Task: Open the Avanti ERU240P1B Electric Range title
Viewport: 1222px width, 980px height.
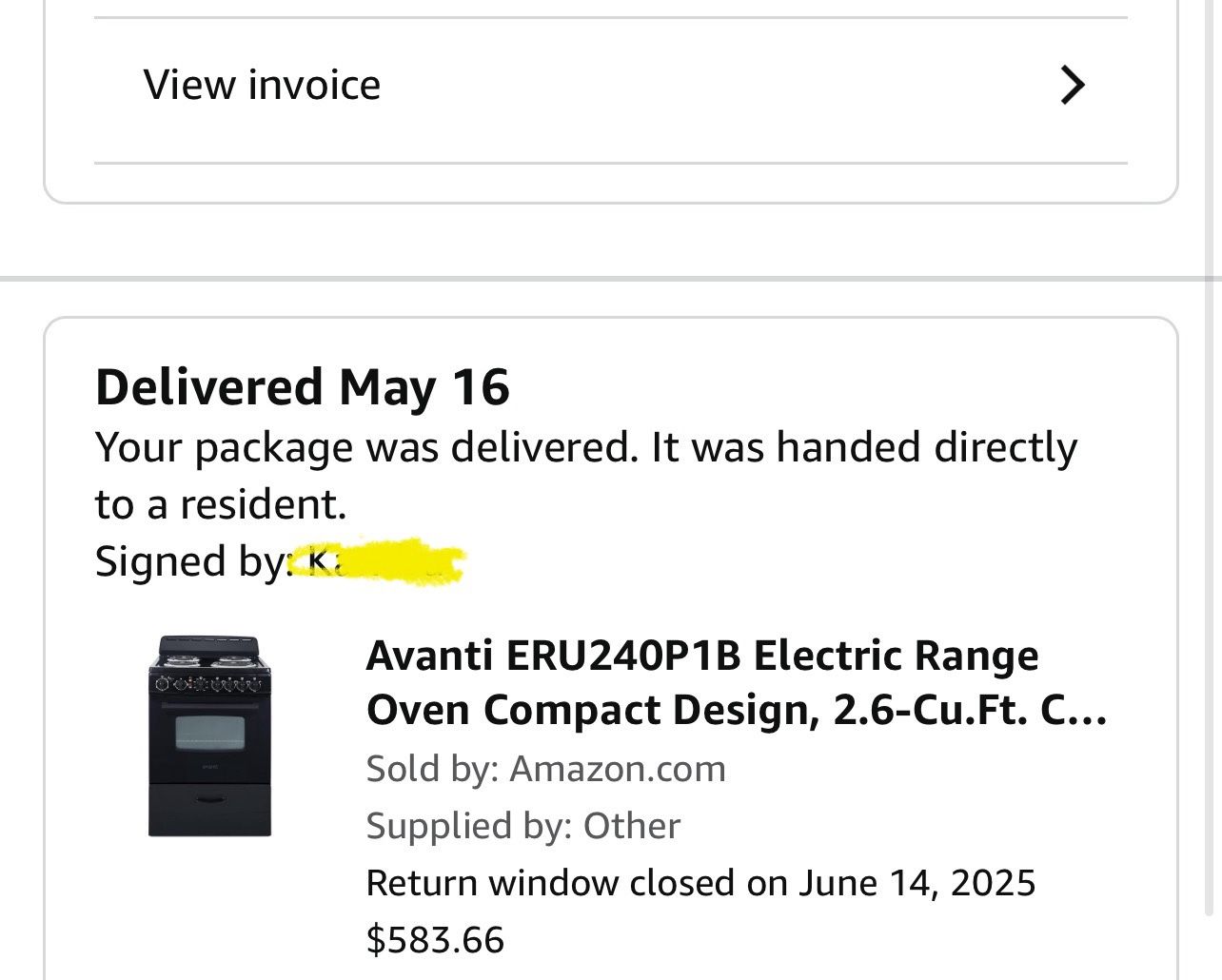Action: (x=701, y=656)
